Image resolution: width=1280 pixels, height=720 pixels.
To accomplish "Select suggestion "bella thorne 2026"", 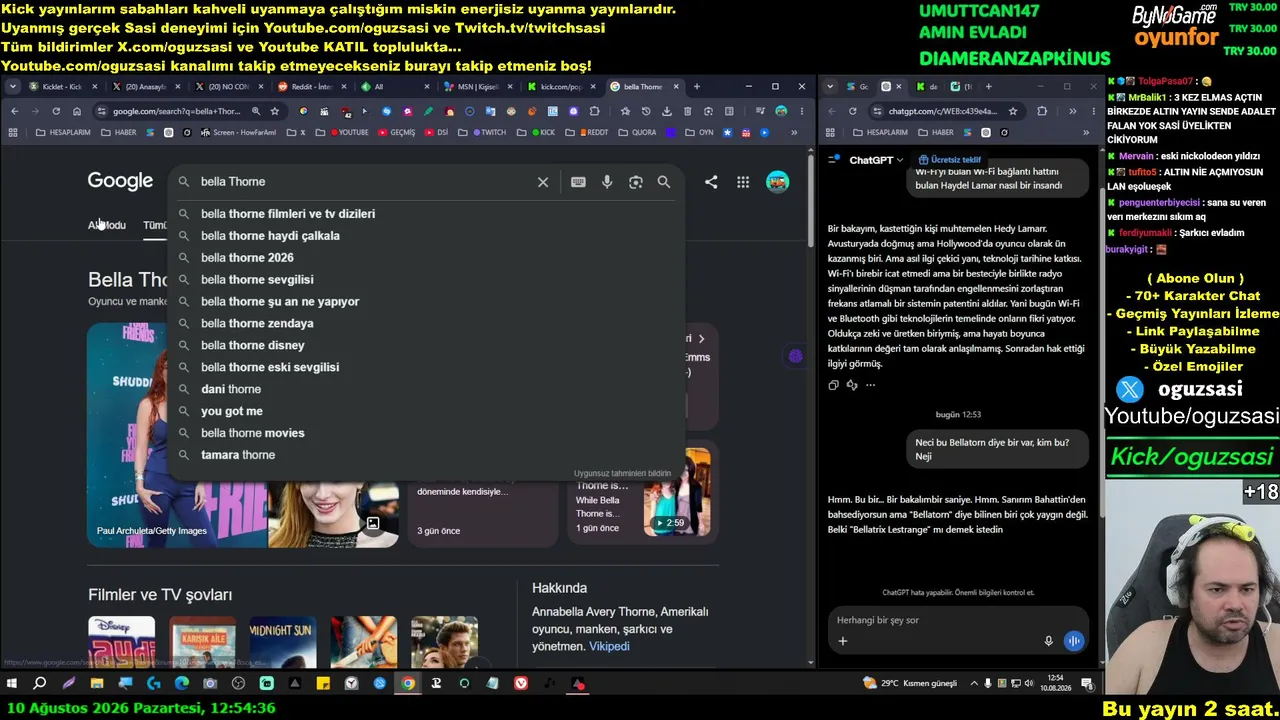I will tap(426, 258).
